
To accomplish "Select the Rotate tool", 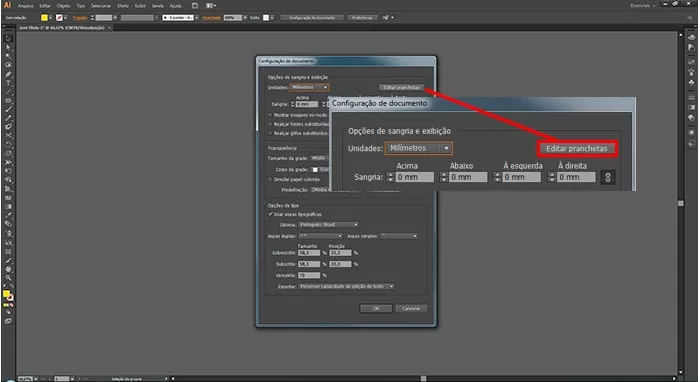I will tap(8, 145).
